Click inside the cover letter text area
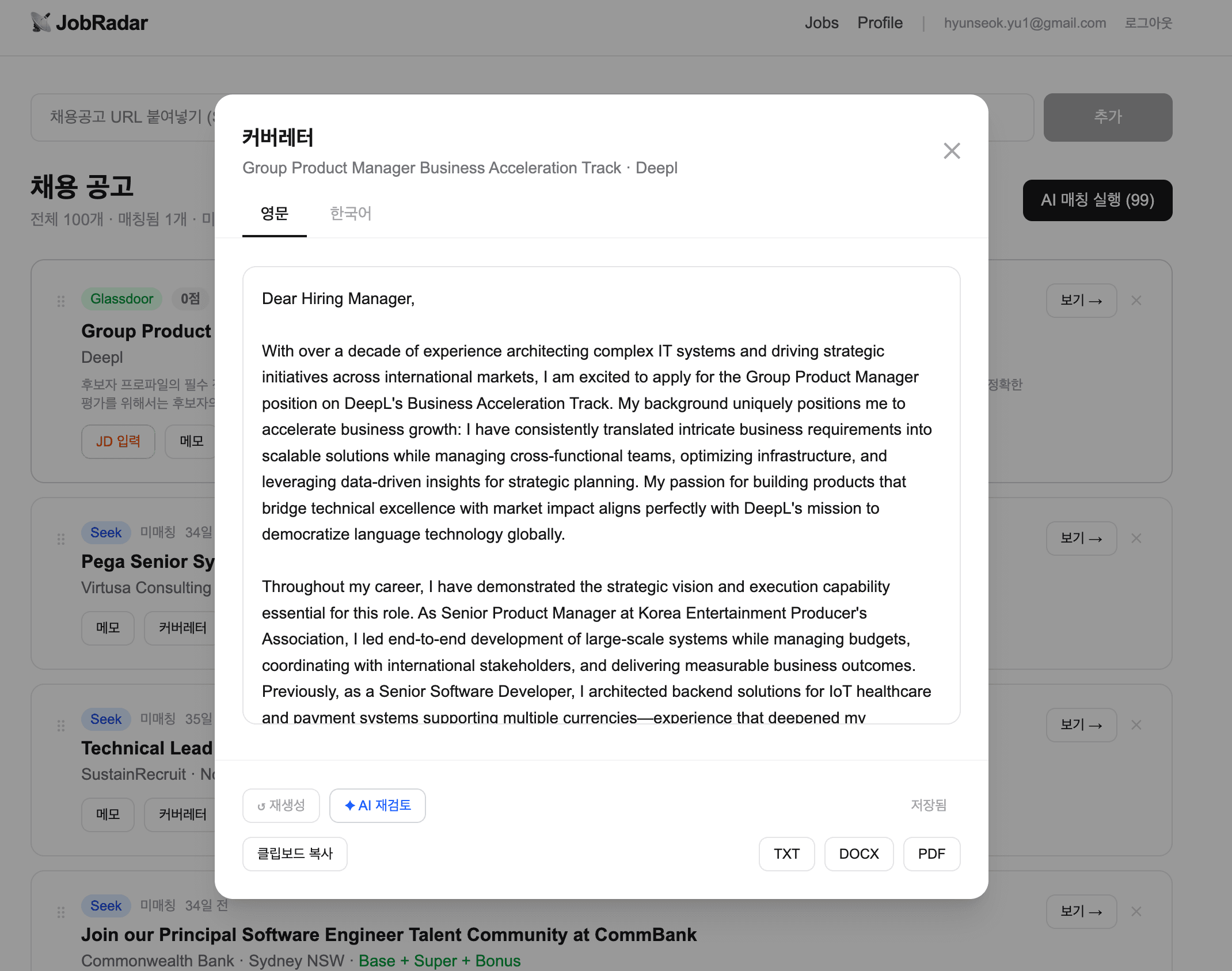 tap(601, 495)
